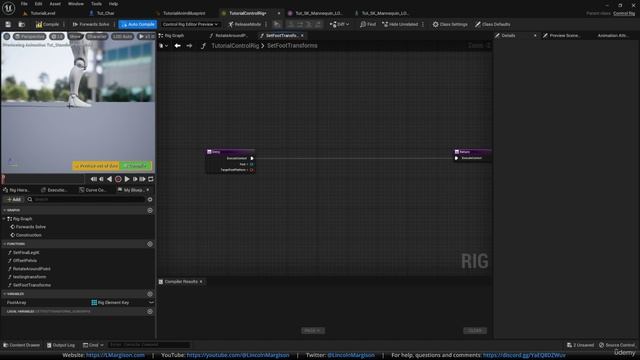This screenshot has width=640, height=360.
Task: Switch to the Curve Container tab
Action: point(93,190)
